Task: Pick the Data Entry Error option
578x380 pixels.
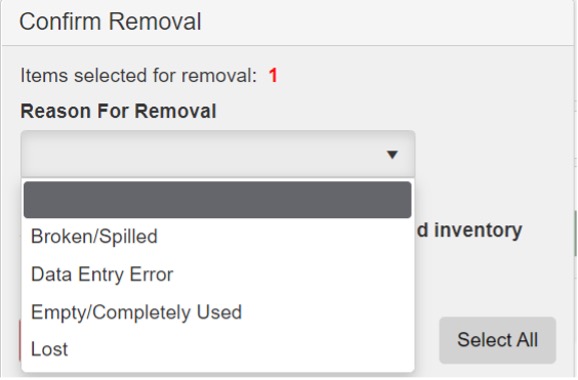Action: tap(102, 275)
